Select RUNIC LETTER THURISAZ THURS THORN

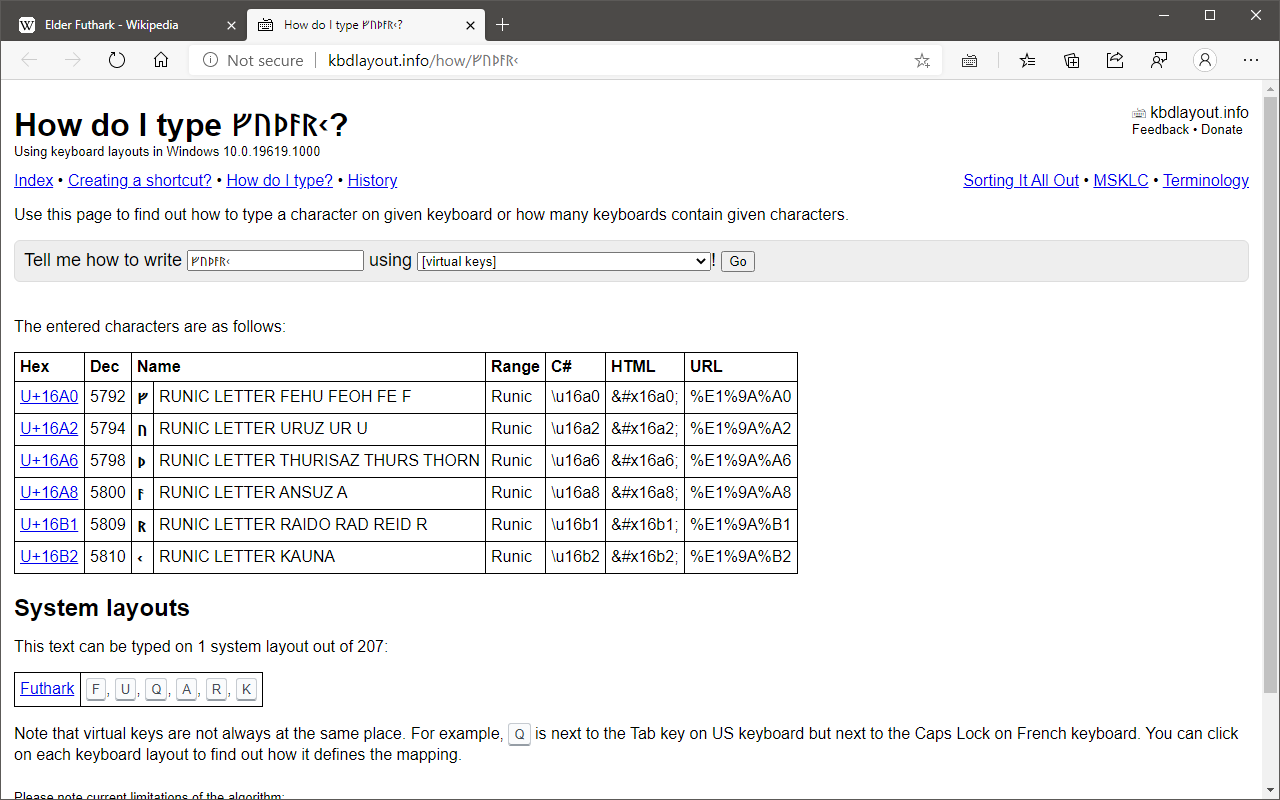319,460
